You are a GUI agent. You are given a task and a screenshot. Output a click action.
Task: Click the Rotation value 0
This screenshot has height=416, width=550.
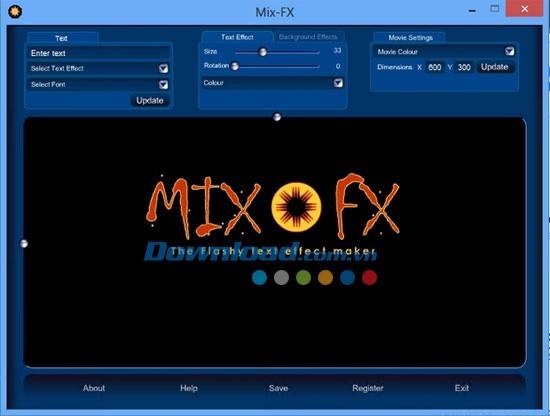coord(338,66)
